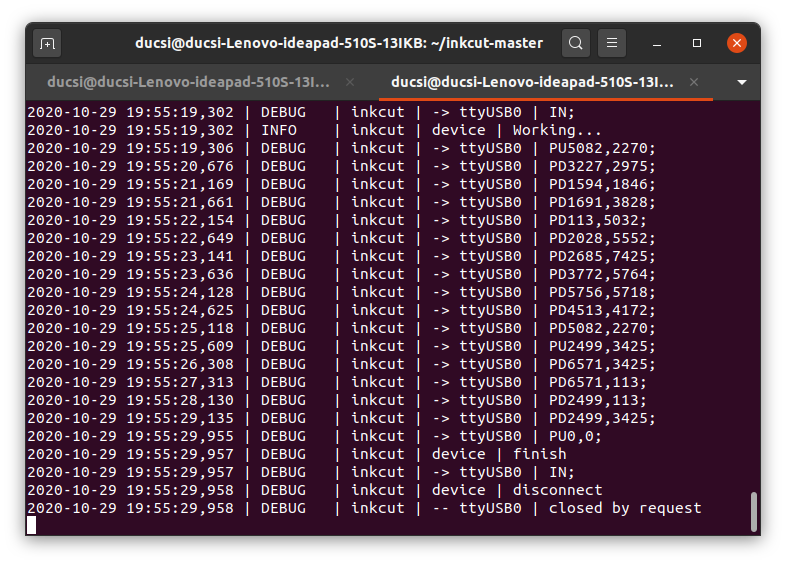Click the INFO level label
Viewport: 786px width, 564px height.
pyautogui.click(x=279, y=130)
